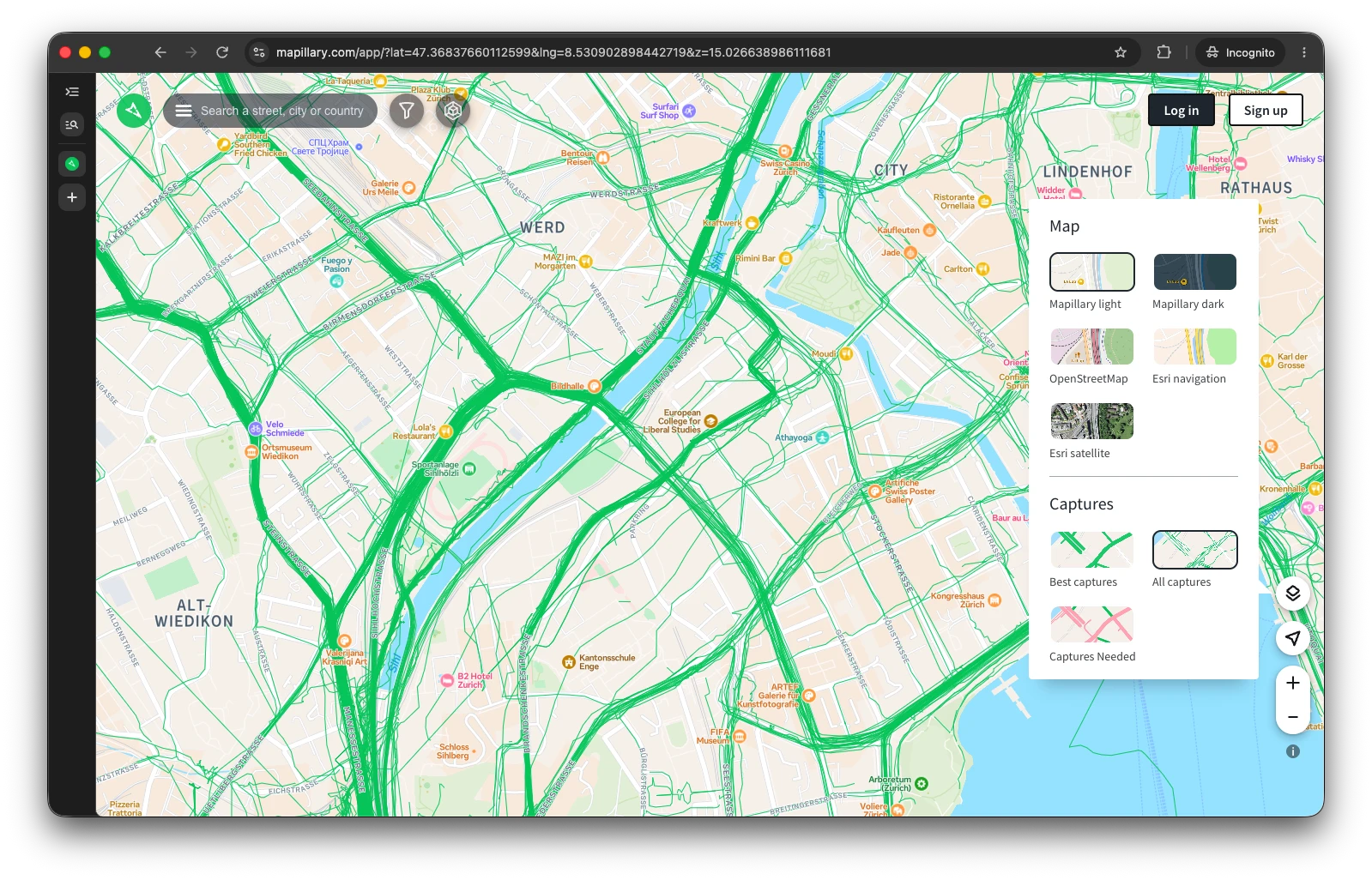
Task: Click the WERD district label
Action: 542,227
